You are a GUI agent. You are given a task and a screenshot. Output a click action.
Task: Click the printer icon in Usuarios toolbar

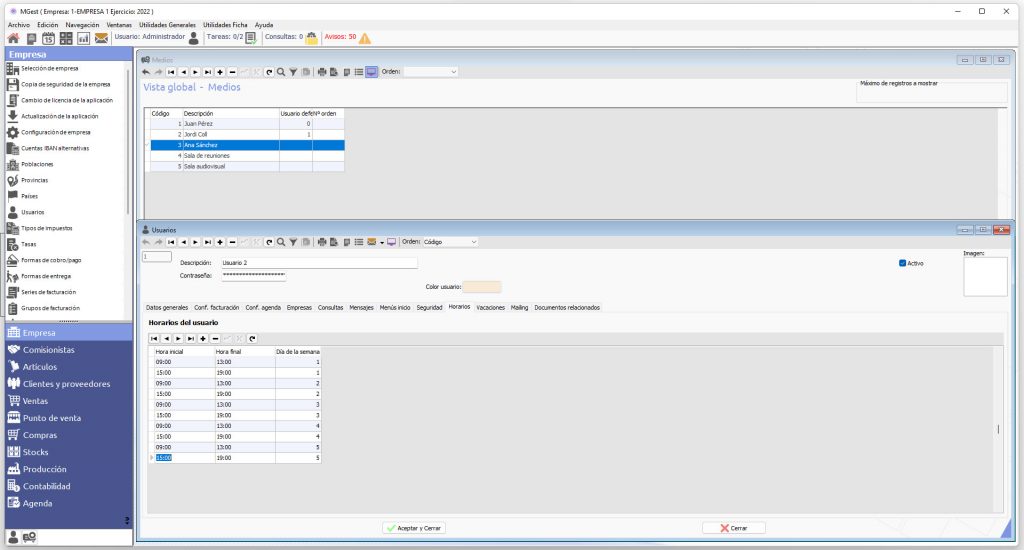click(x=322, y=242)
